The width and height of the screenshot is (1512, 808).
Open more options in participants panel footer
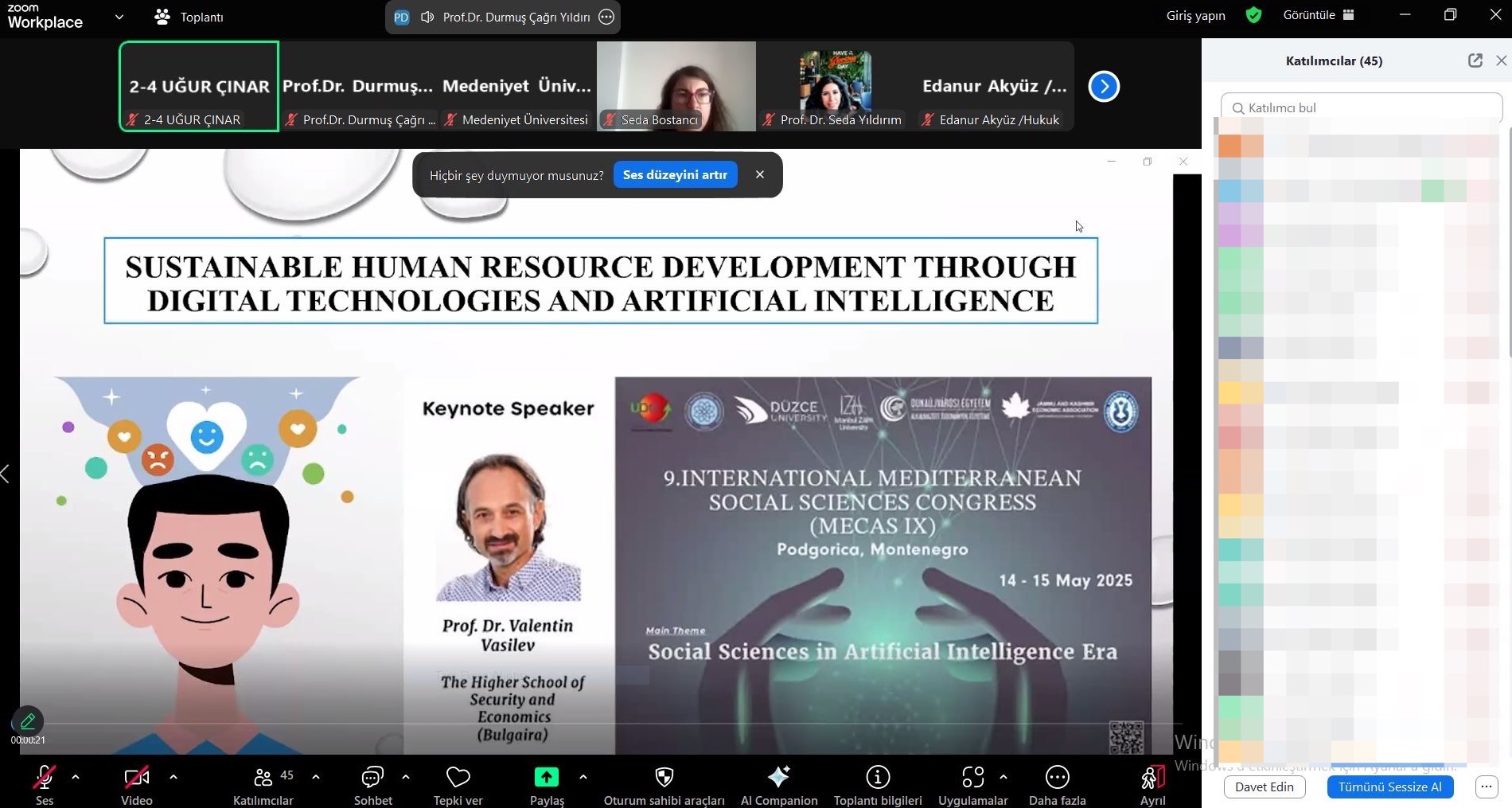(1487, 787)
